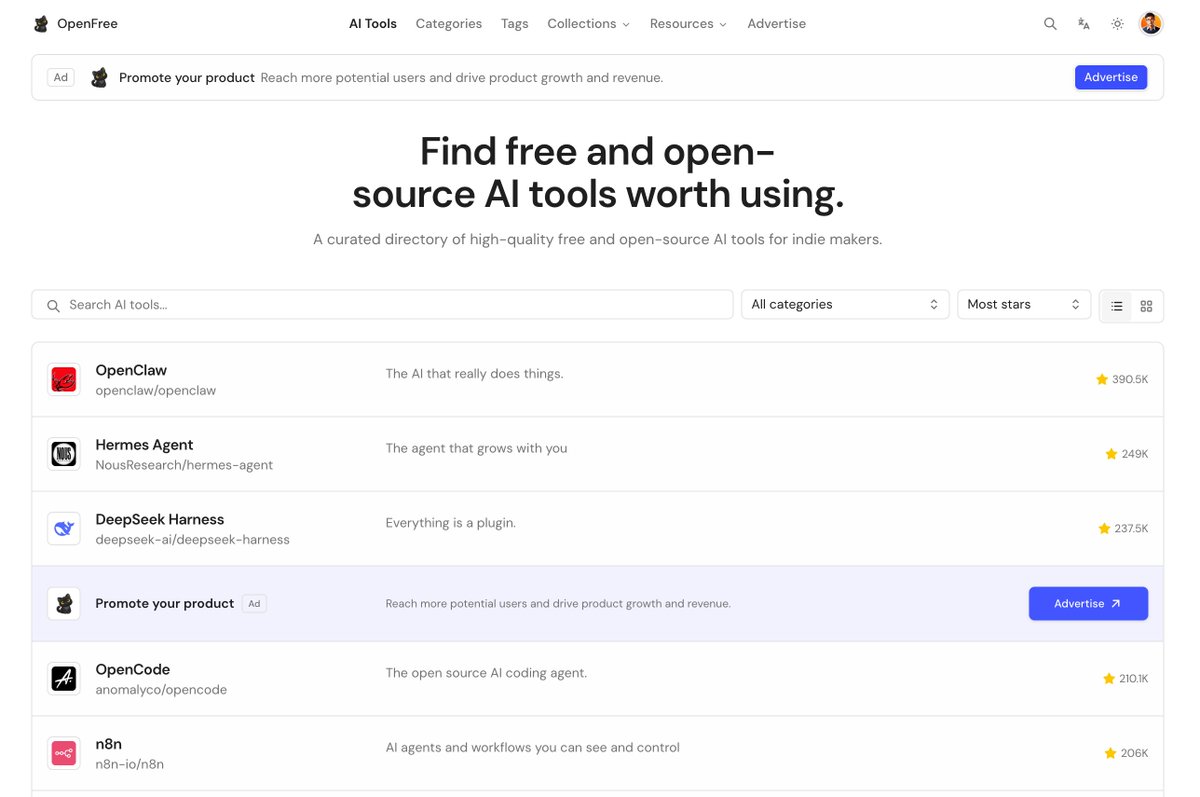Click the cat icon in the top ad banner
The width and height of the screenshot is (1200, 797).
99,78
